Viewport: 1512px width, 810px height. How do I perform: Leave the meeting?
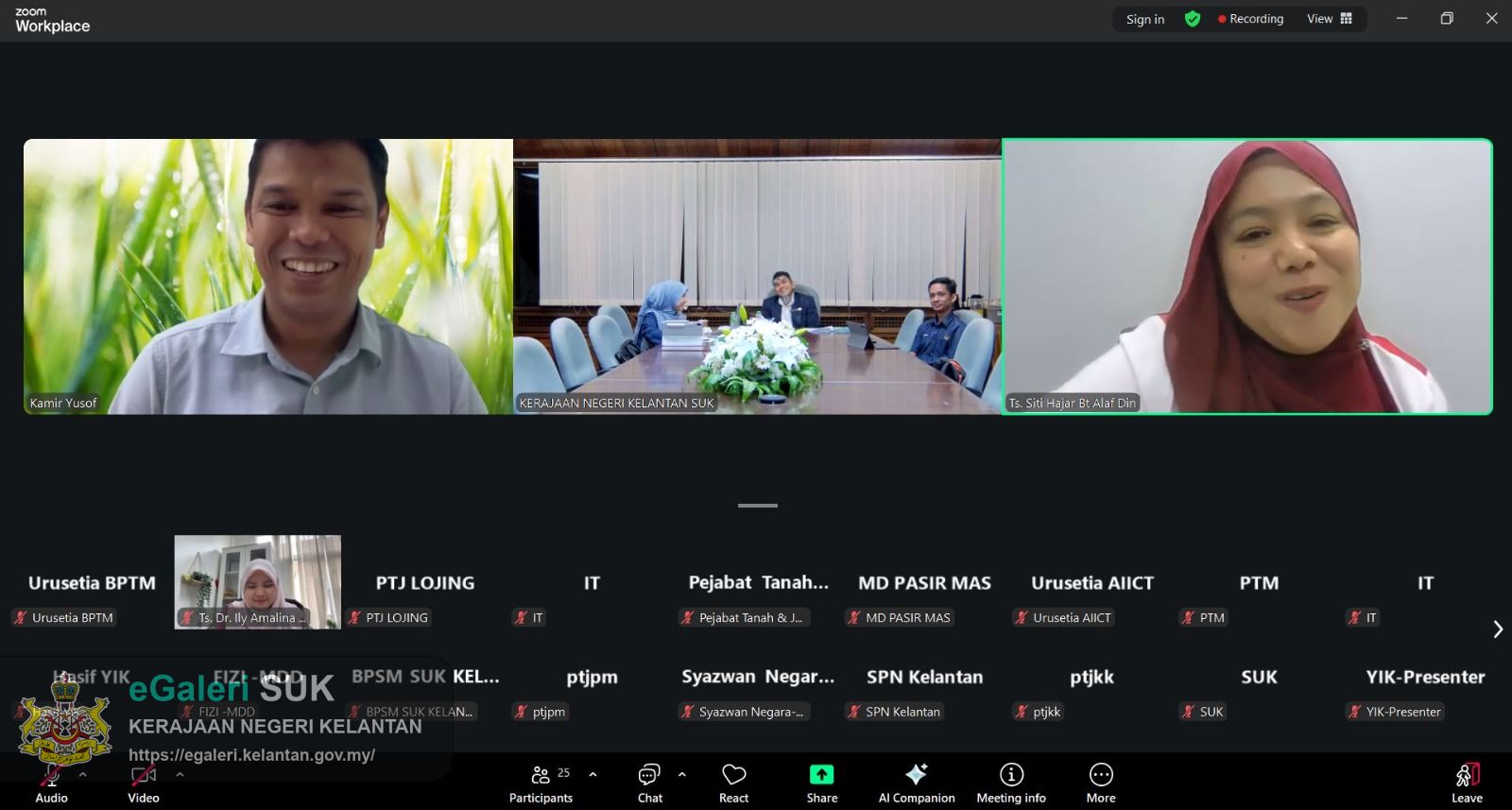point(1467,784)
